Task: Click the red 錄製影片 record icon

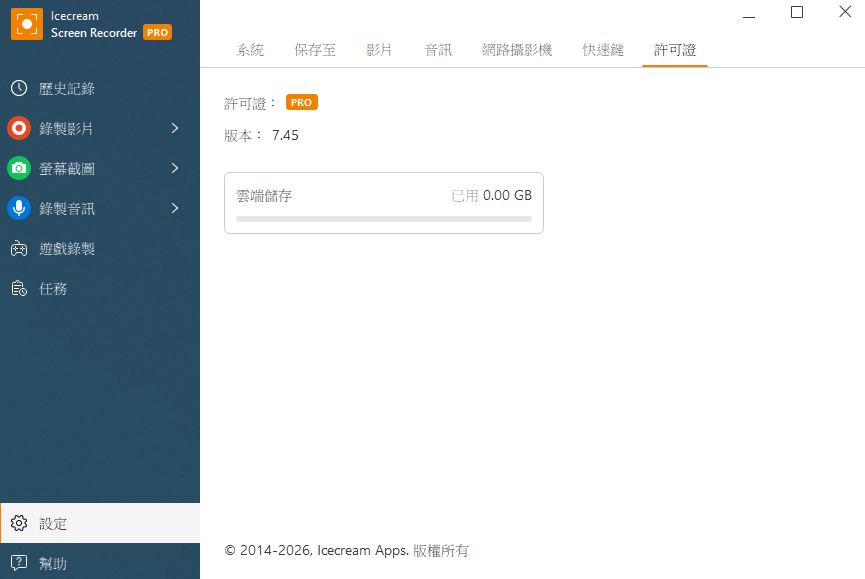Action: 19,128
